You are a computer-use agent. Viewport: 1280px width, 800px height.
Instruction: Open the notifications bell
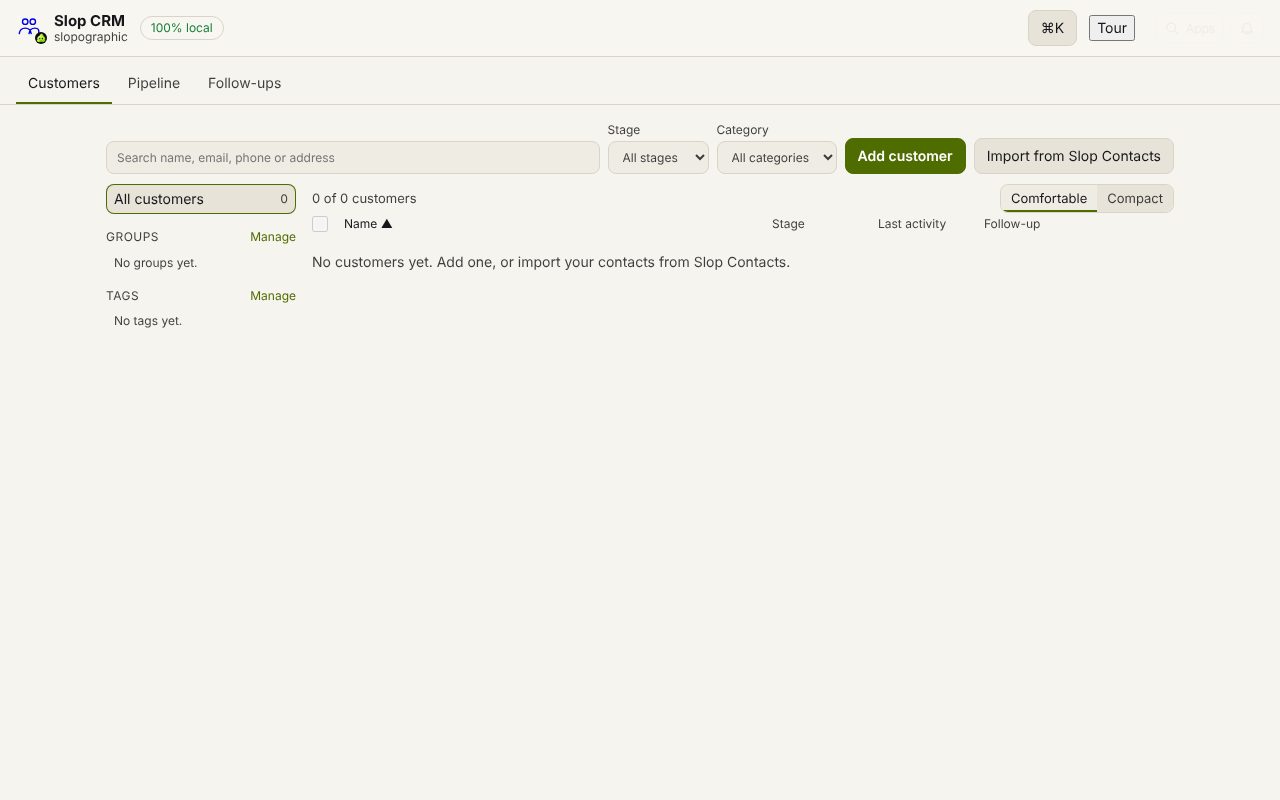pos(1247,28)
